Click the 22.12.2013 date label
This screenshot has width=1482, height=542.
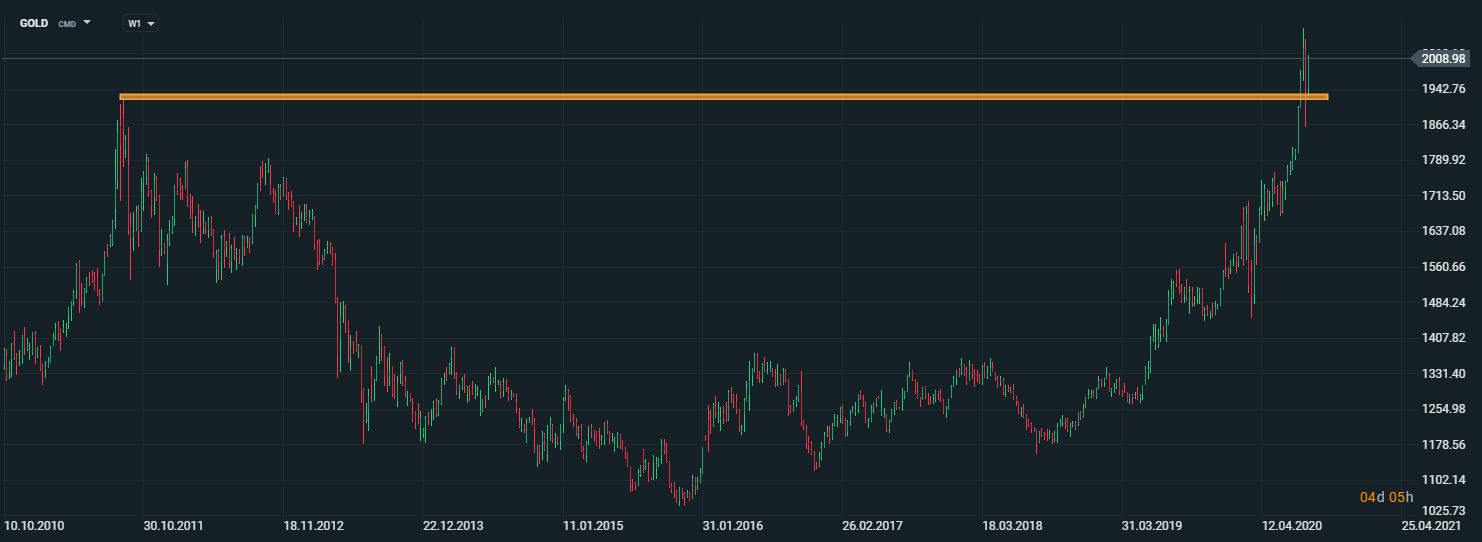453,525
